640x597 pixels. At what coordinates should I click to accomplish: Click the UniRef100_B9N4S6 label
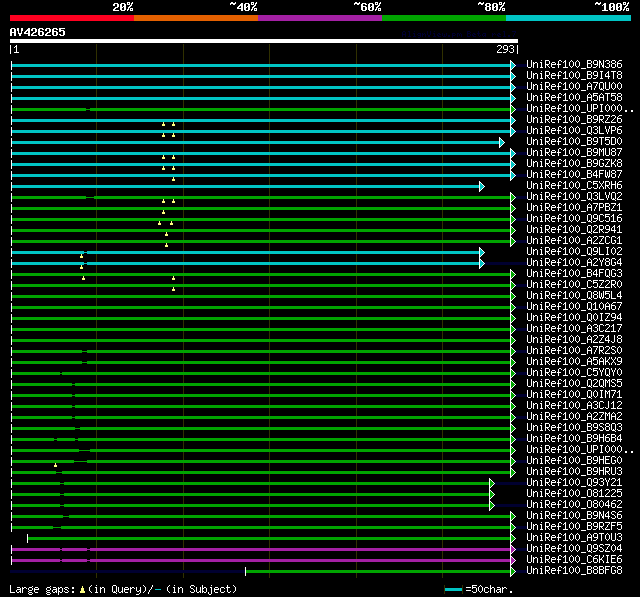[x=574, y=516]
